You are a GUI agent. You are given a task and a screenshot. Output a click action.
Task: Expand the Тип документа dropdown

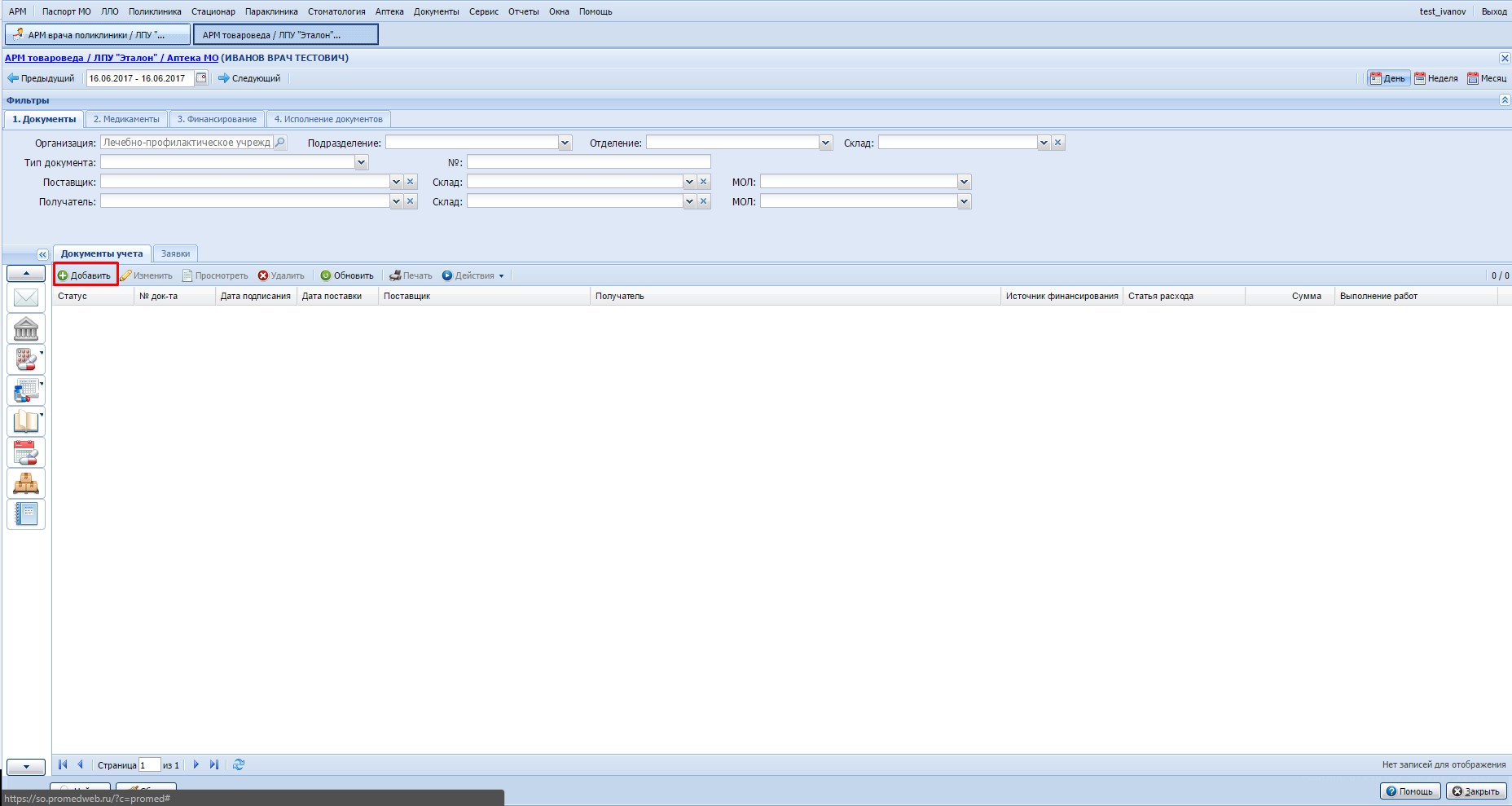pos(362,162)
